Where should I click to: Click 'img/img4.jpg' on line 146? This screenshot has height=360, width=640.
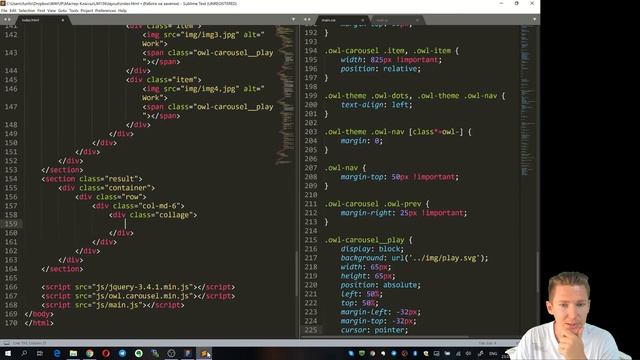(210, 89)
